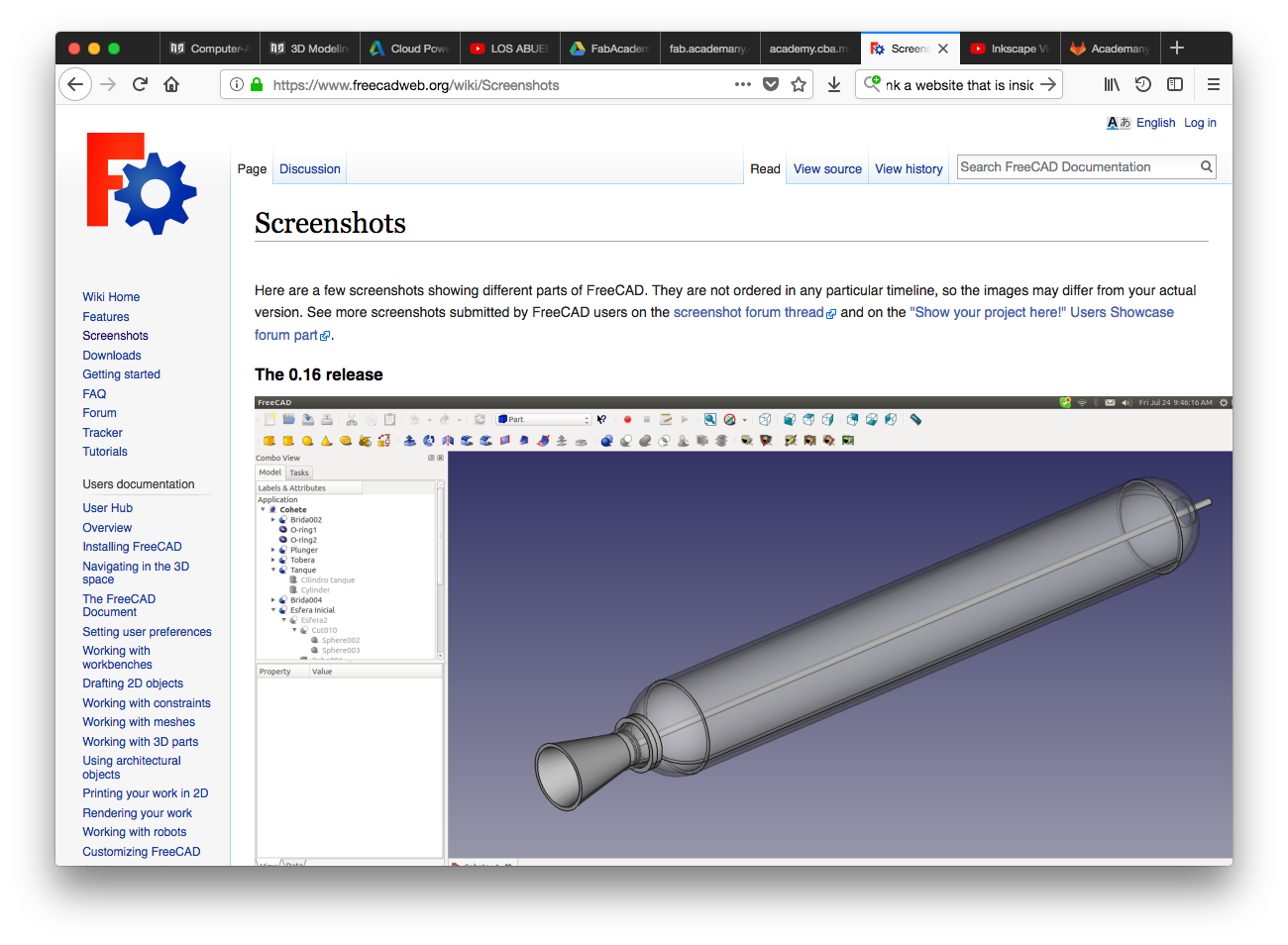Click the green padlock security icon

pyautogui.click(x=257, y=85)
